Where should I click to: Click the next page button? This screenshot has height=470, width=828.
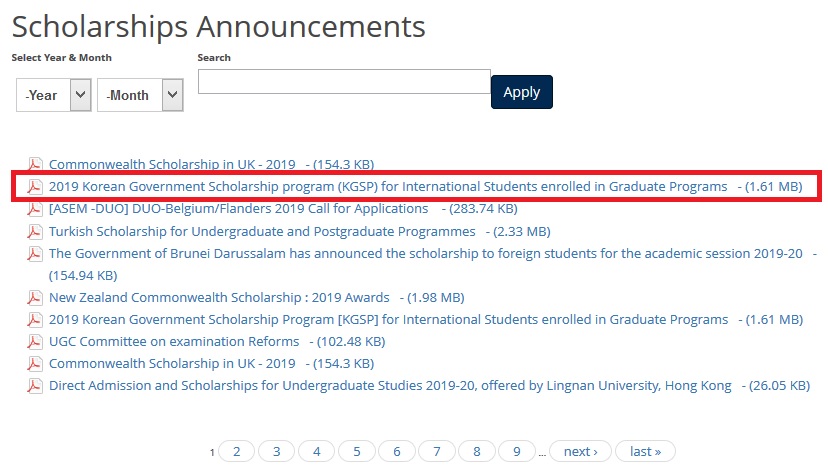point(580,452)
